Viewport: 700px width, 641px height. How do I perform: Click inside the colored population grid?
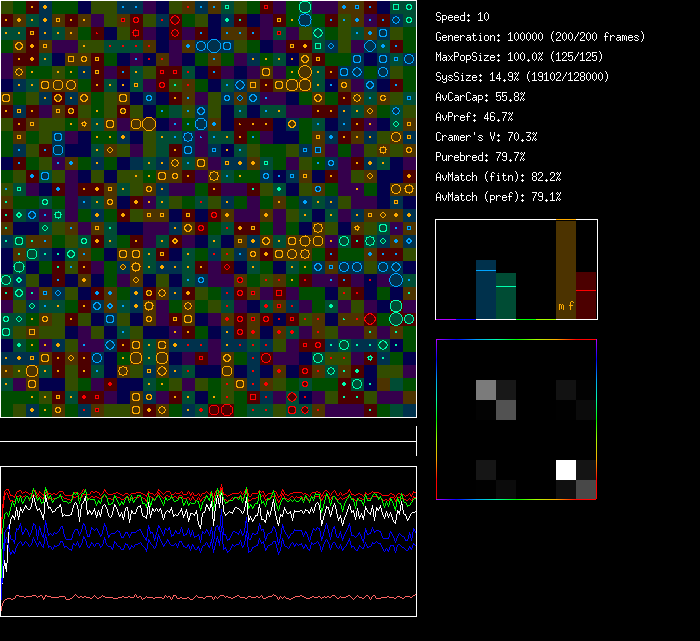click(208, 208)
